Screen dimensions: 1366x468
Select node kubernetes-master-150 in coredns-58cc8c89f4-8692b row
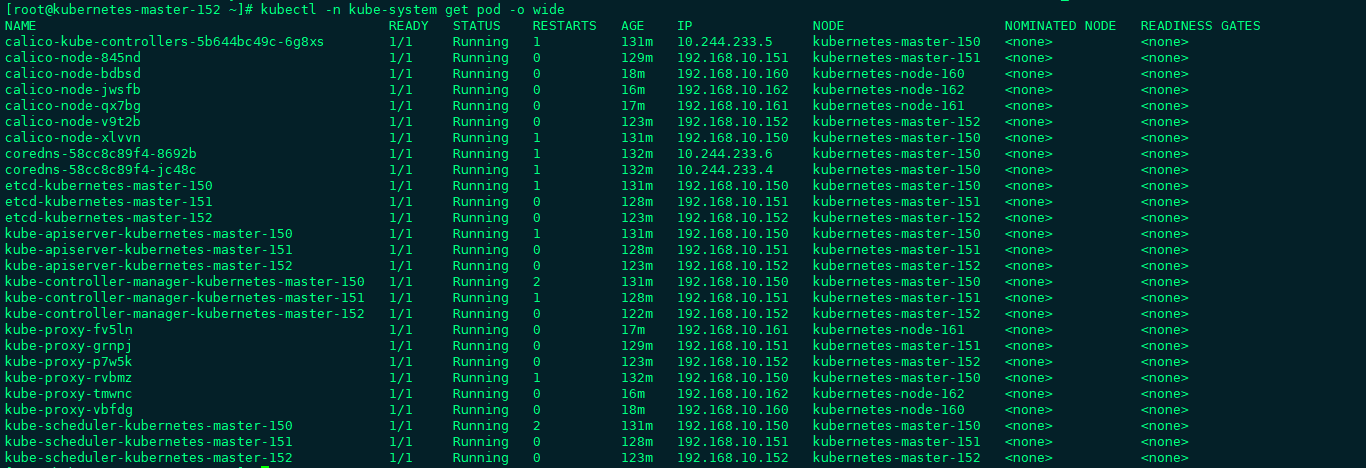point(897,154)
